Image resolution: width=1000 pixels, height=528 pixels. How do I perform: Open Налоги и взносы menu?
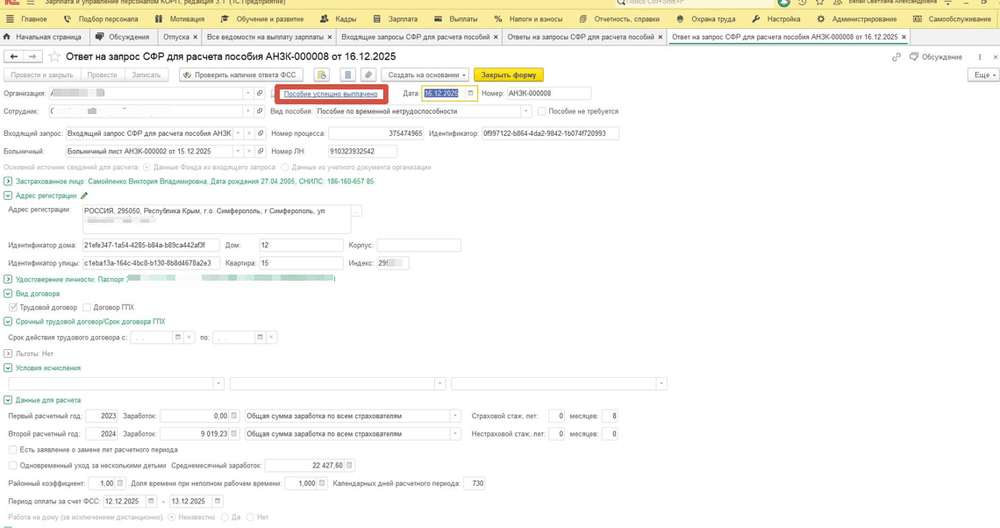pos(529,19)
